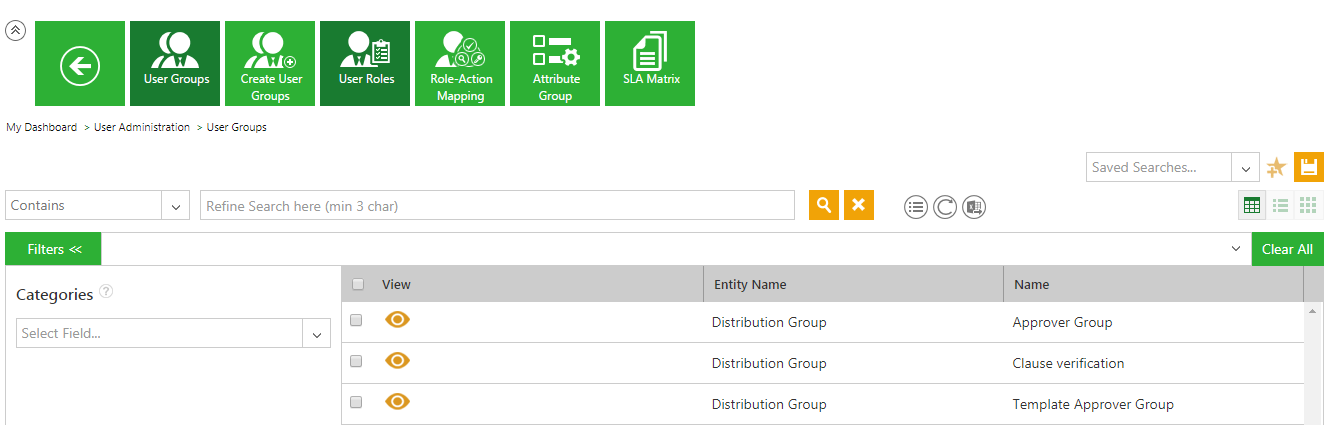Switch to the Attribute Group tab
1333x425 pixels.
tap(555, 64)
